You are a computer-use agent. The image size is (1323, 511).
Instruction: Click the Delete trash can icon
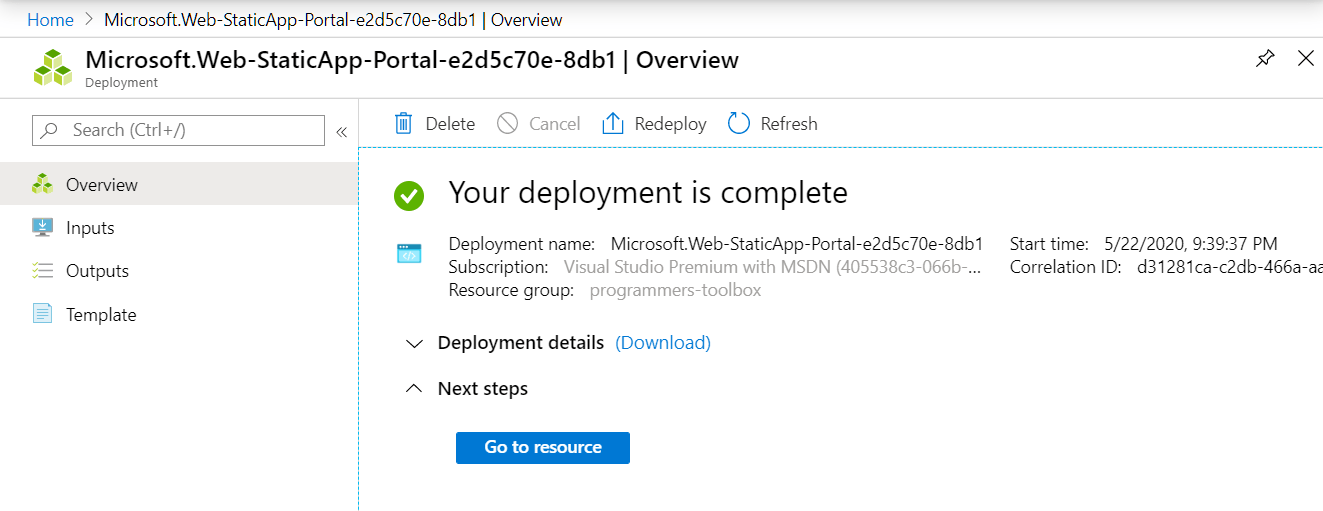tap(404, 123)
